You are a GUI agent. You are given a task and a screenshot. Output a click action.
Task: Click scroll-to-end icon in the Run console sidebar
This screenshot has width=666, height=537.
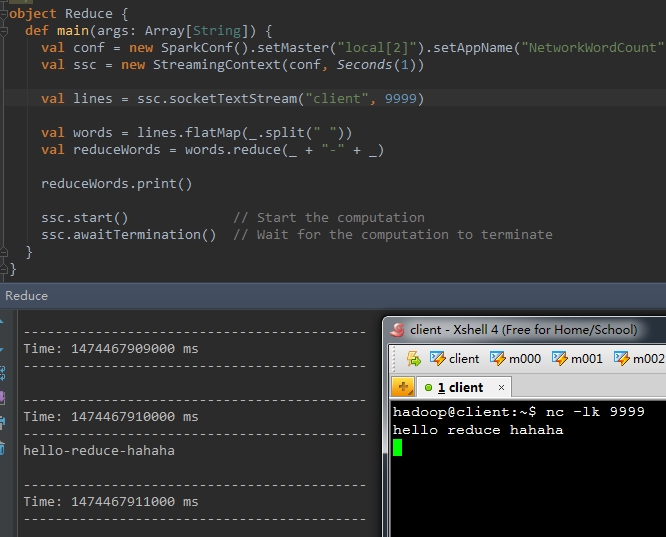tap(3, 398)
